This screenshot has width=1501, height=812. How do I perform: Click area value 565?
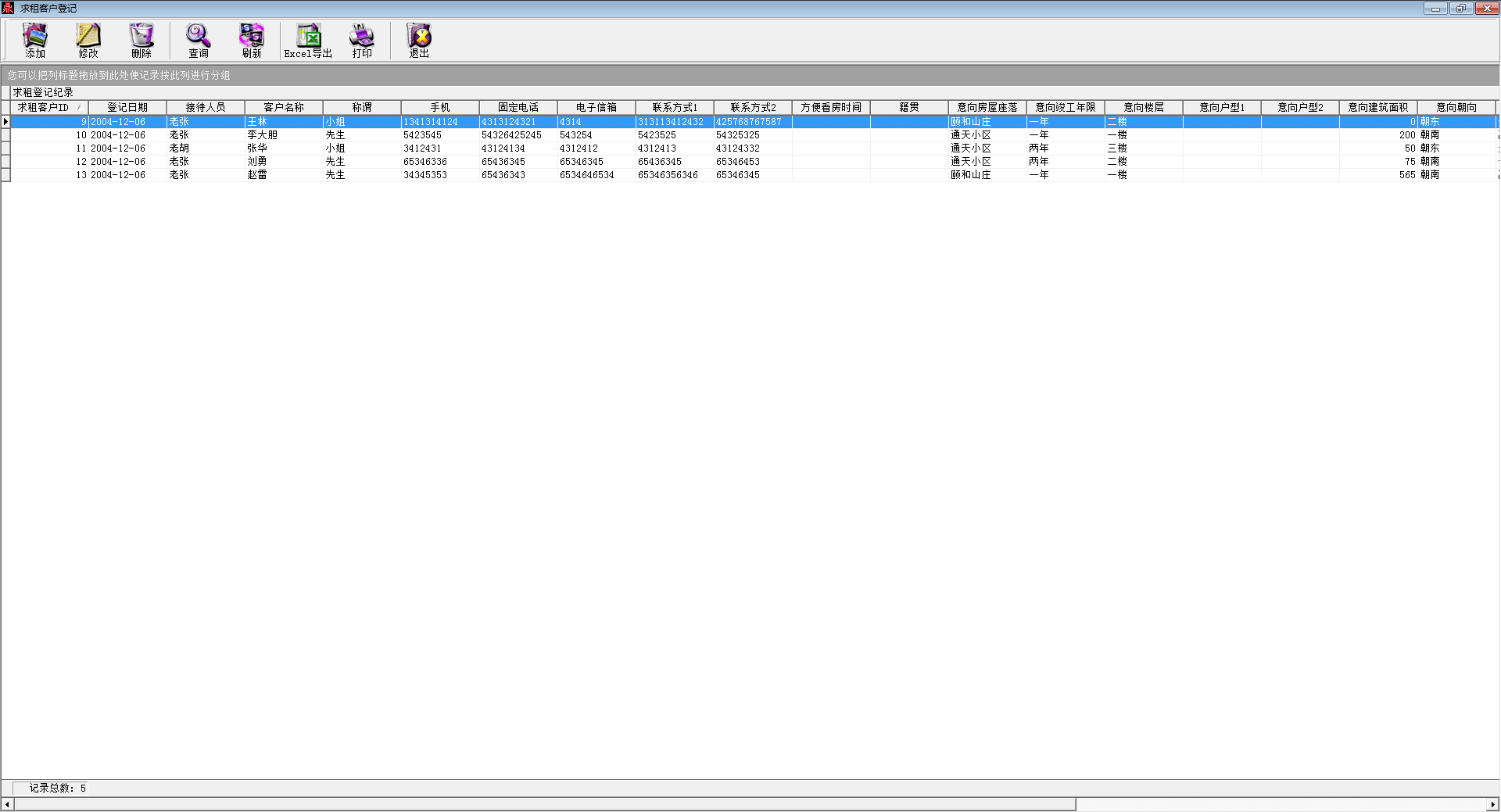tap(1378, 175)
